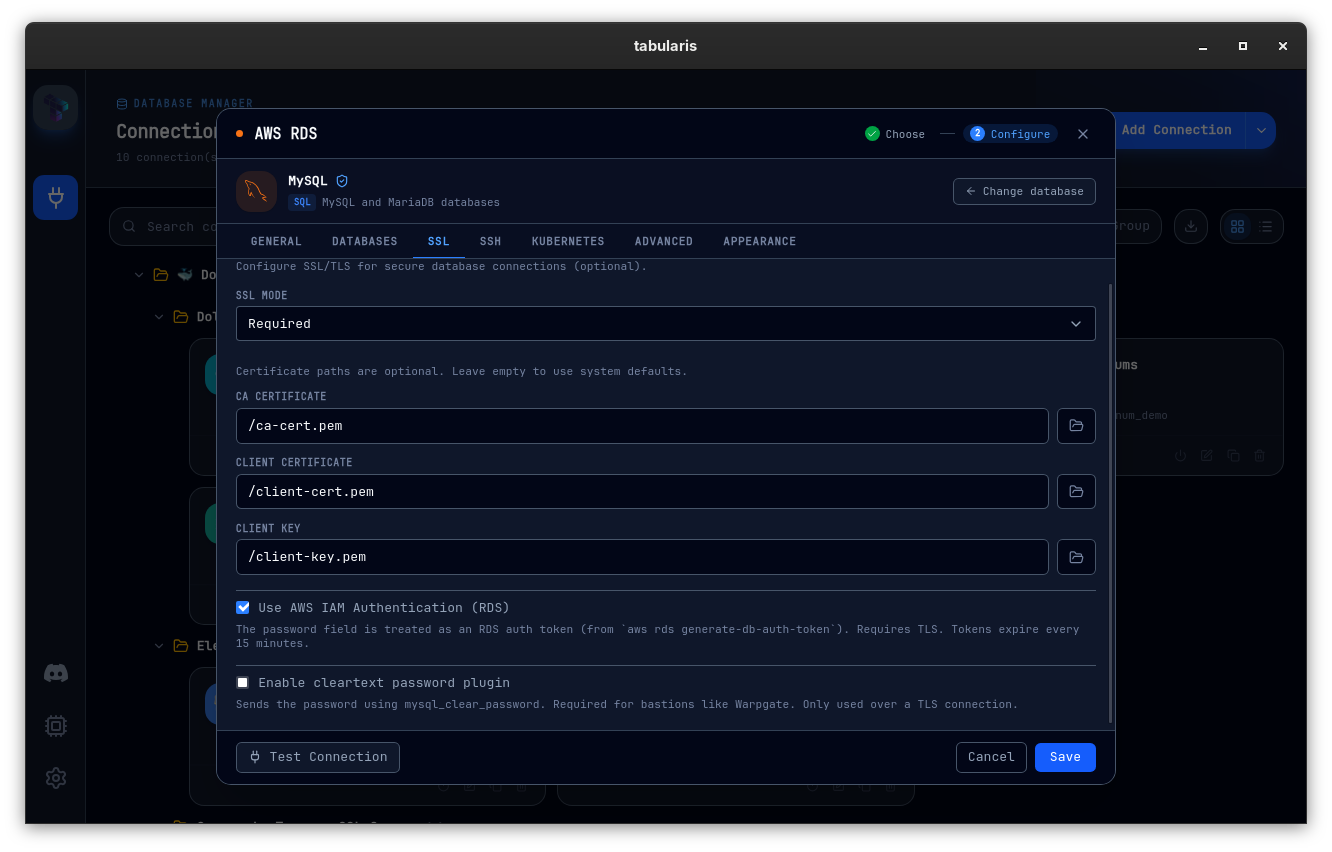Click Change database button
This screenshot has width=1332, height=852.
click(x=1024, y=191)
